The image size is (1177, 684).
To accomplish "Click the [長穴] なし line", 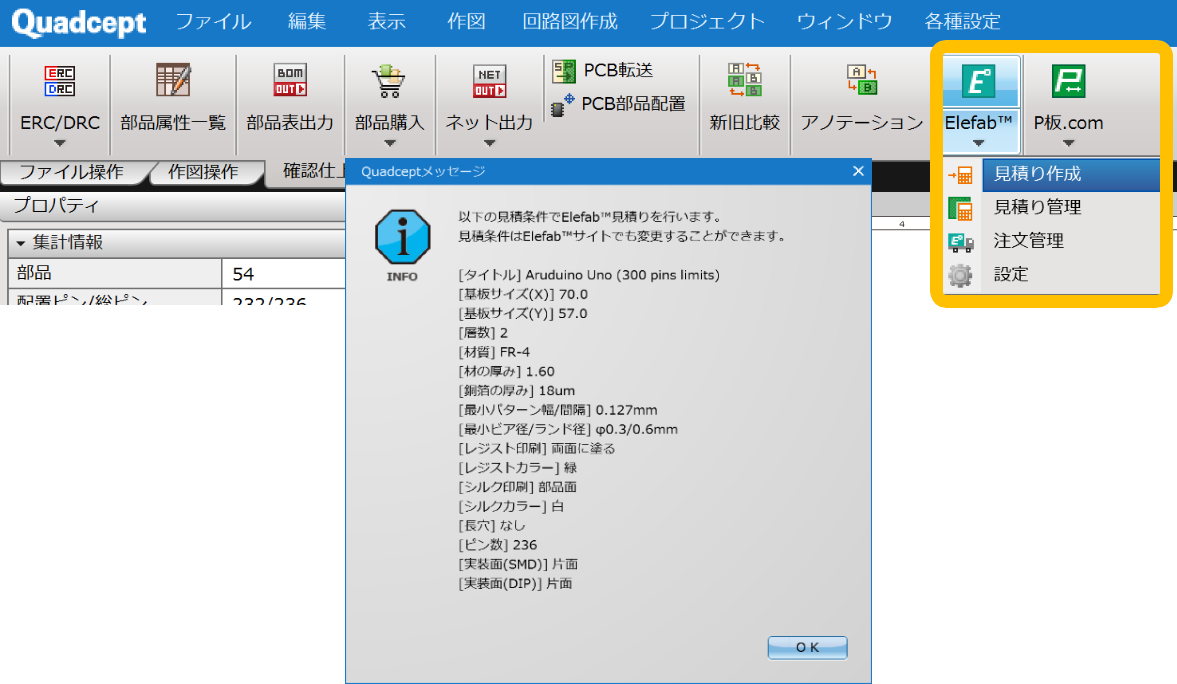I will click(x=492, y=526).
